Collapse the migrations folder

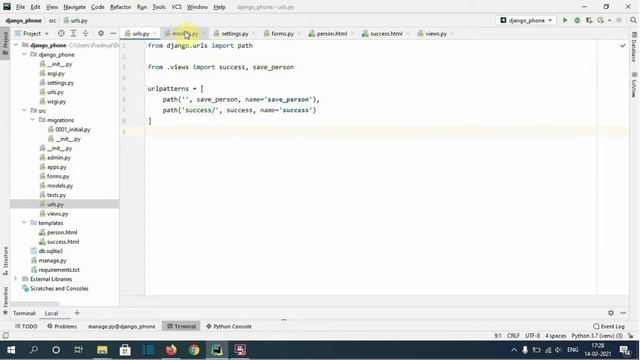33,120
